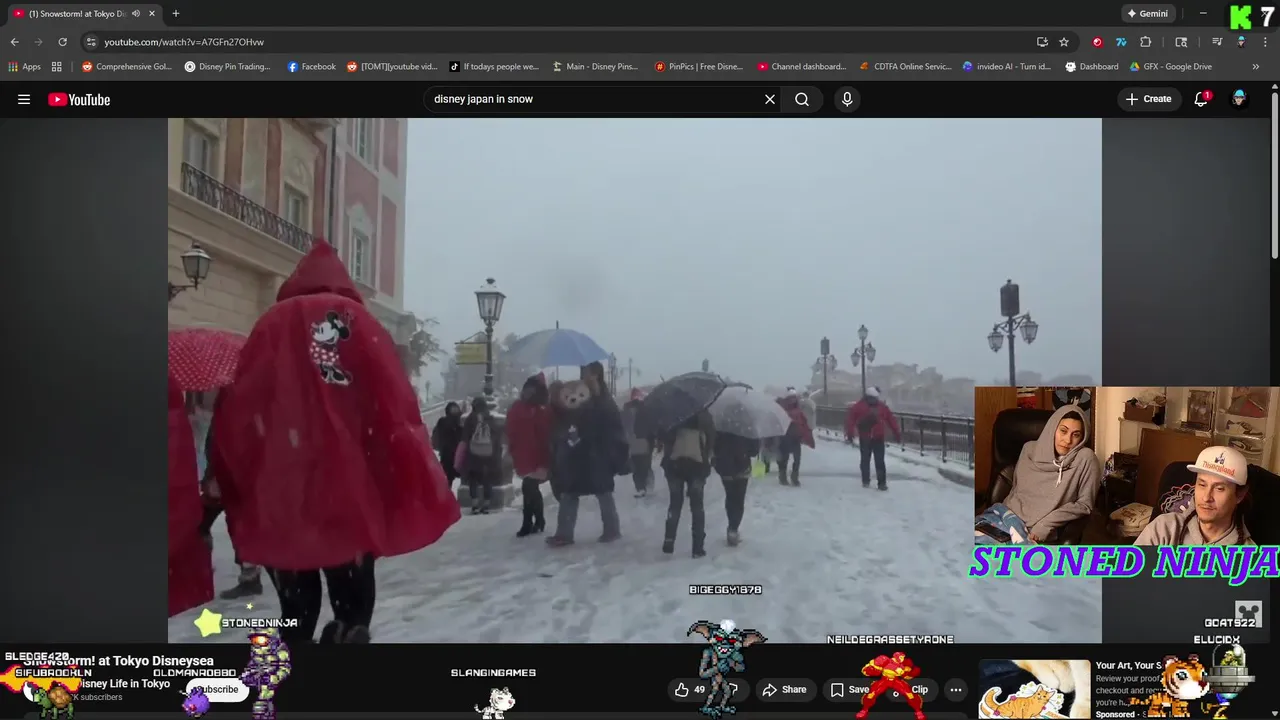The width and height of the screenshot is (1280, 720).
Task: Save the video to a playlist
Action: 850,689
